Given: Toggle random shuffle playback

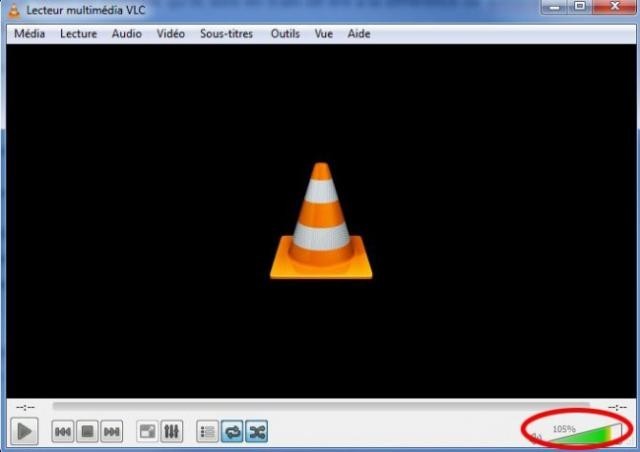Looking at the screenshot, I should click(x=257, y=431).
